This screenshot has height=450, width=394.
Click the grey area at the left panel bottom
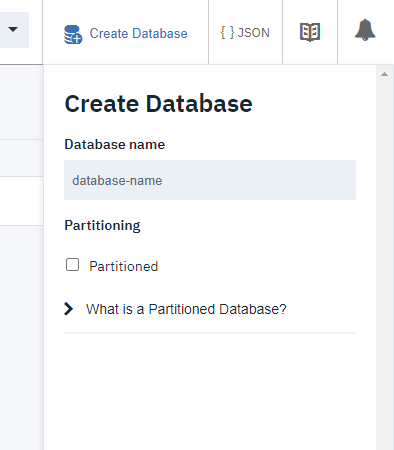click(x=21, y=337)
